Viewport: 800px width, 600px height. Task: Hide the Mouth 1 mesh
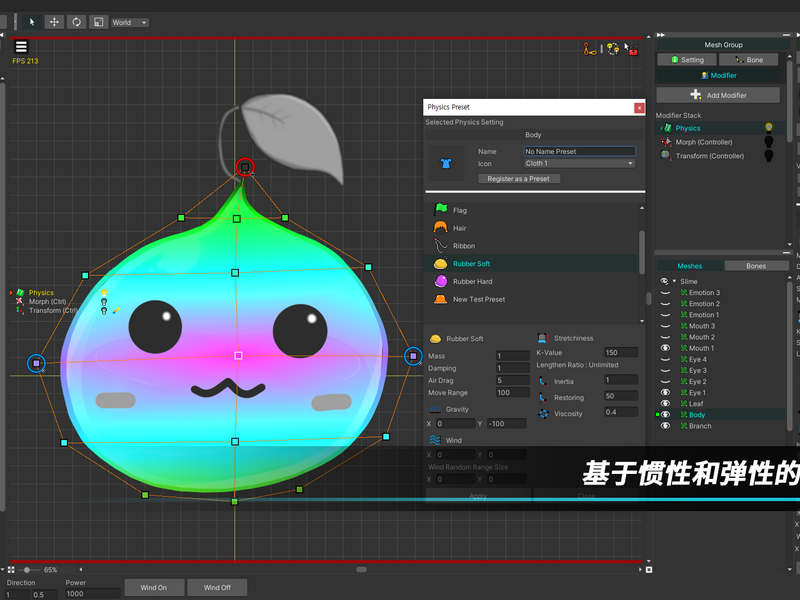[x=665, y=348]
